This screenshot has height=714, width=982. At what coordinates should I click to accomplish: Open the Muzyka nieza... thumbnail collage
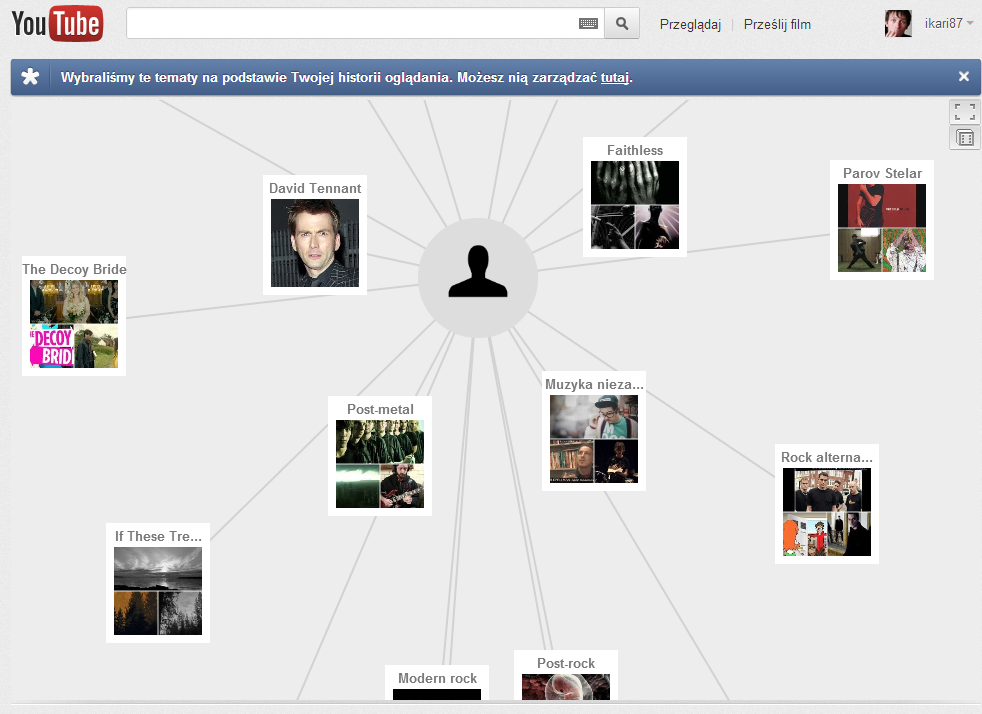tap(594, 439)
